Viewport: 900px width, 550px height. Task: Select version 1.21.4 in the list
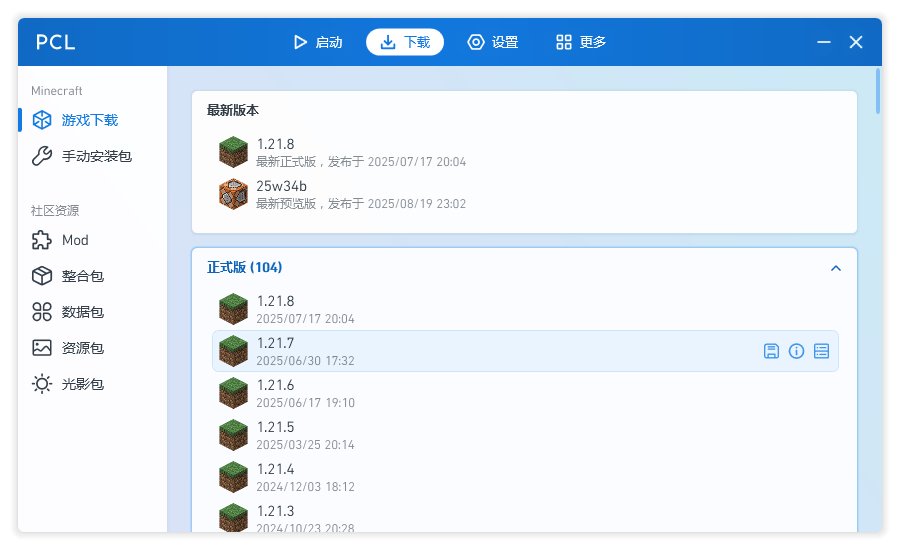click(x=525, y=477)
